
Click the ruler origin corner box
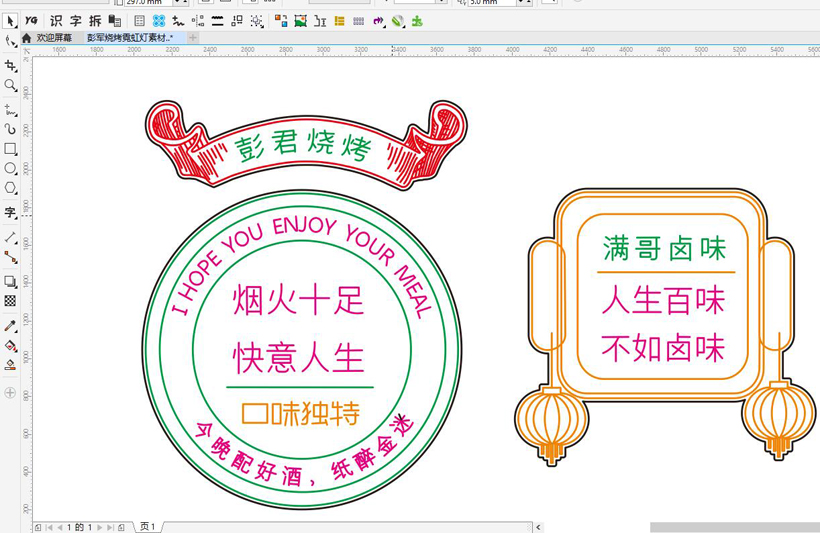(x=27, y=51)
